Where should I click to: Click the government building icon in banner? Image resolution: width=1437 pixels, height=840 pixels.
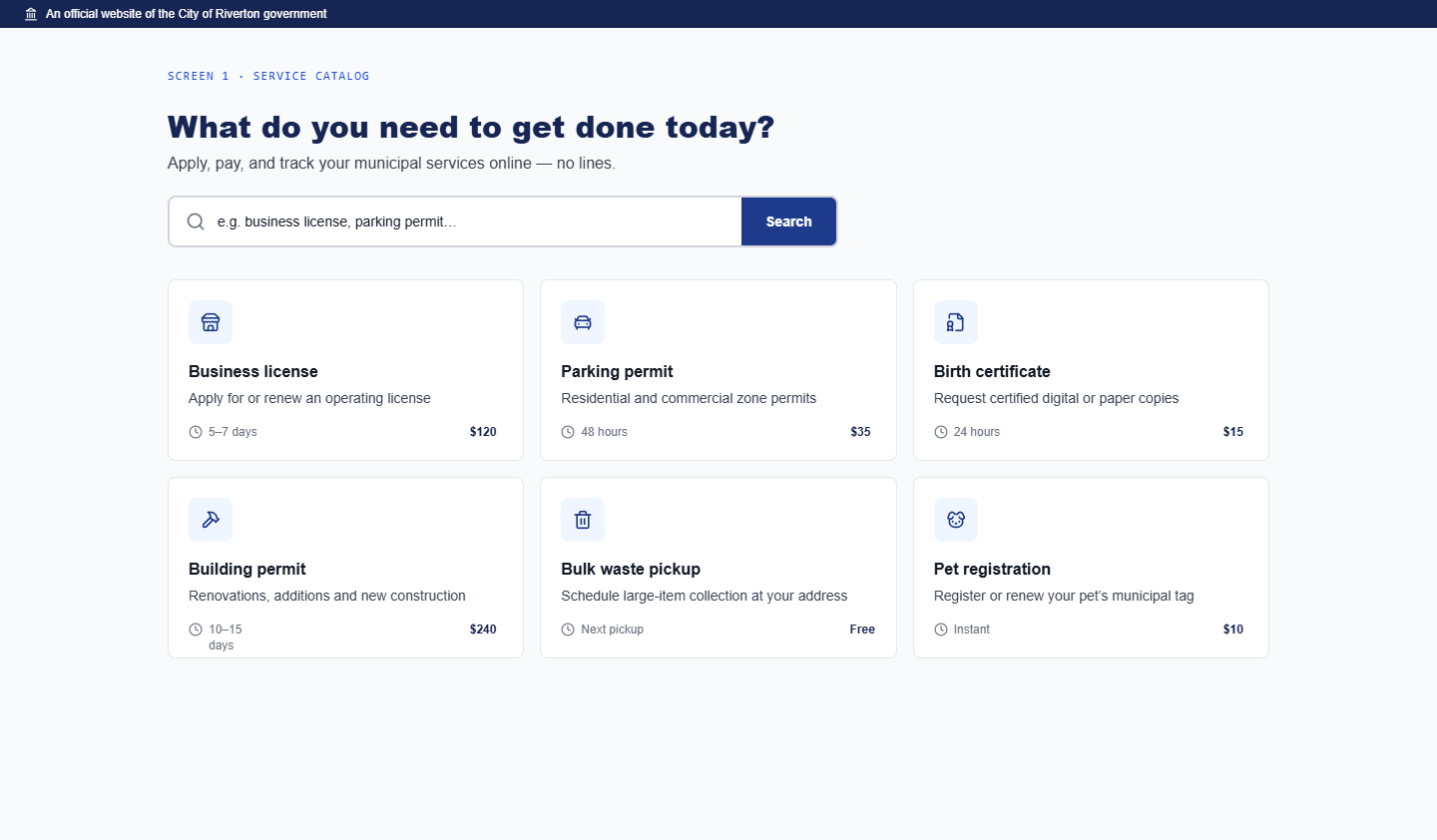(x=31, y=14)
